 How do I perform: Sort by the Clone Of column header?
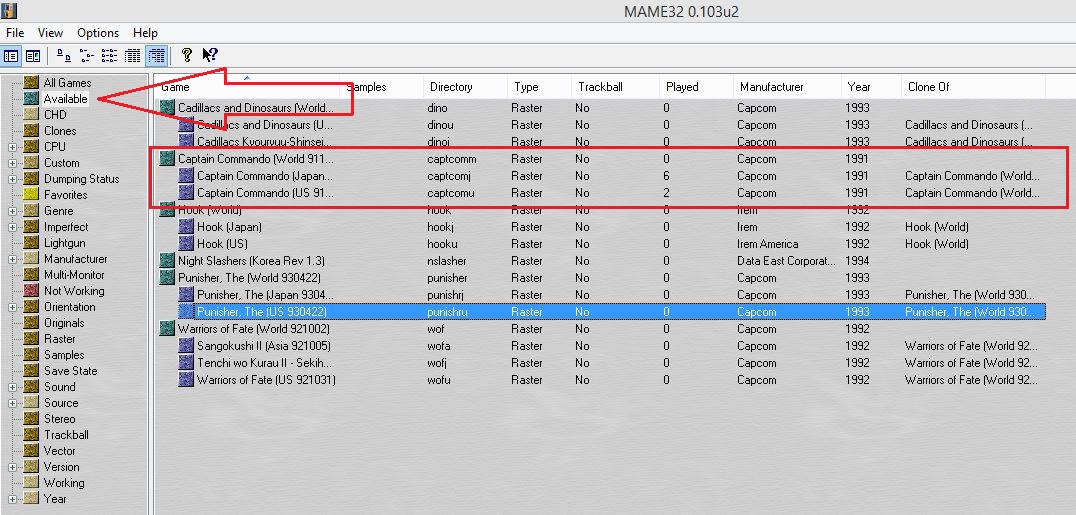click(973, 87)
